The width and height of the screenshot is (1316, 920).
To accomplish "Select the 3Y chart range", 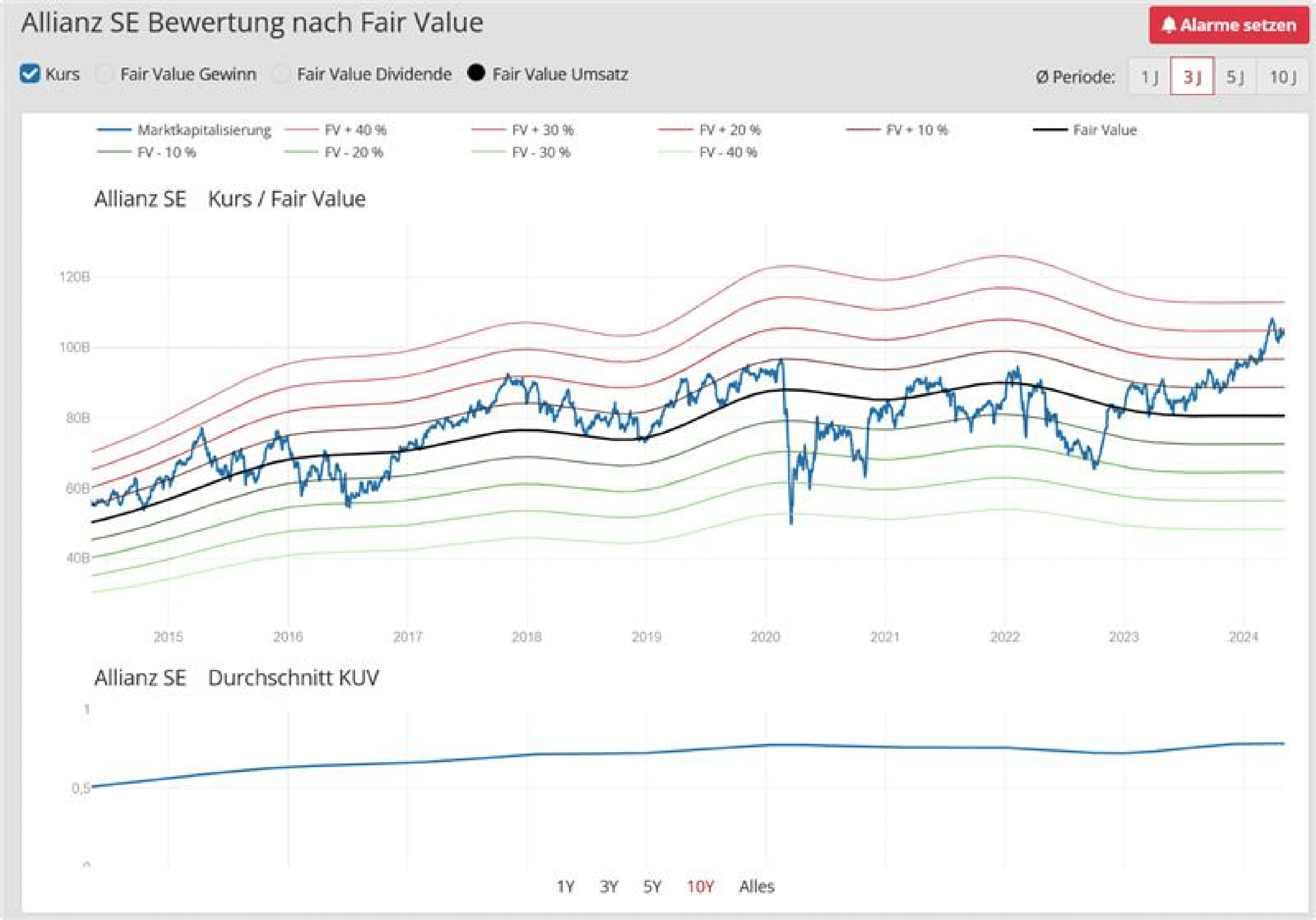I will [609, 887].
